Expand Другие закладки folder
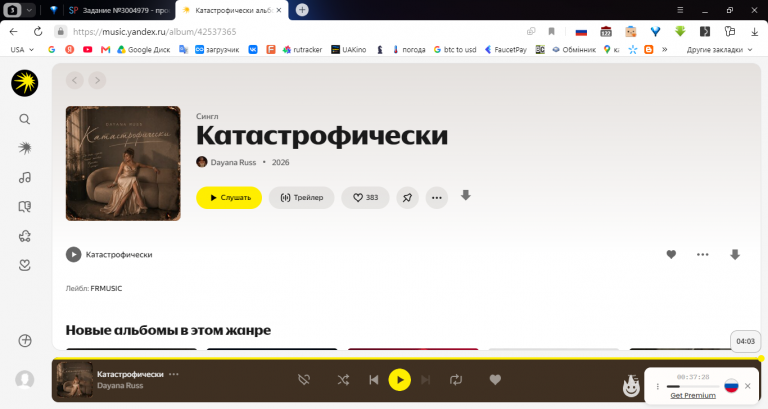The height and width of the screenshot is (409, 768). 720,49
